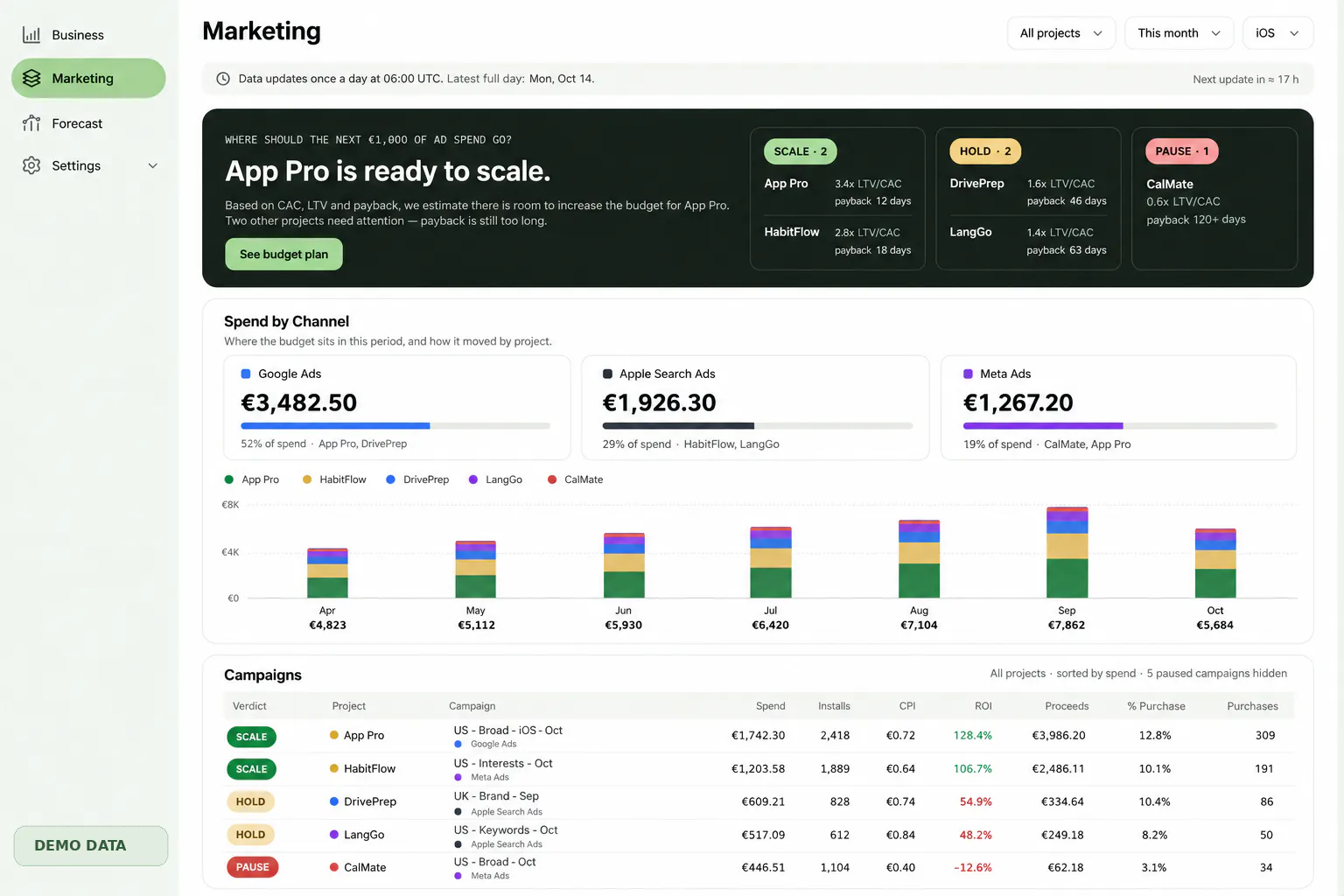The width and height of the screenshot is (1344, 896).
Task: Toggle App Pro series in chart legend
Action: click(x=252, y=479)
